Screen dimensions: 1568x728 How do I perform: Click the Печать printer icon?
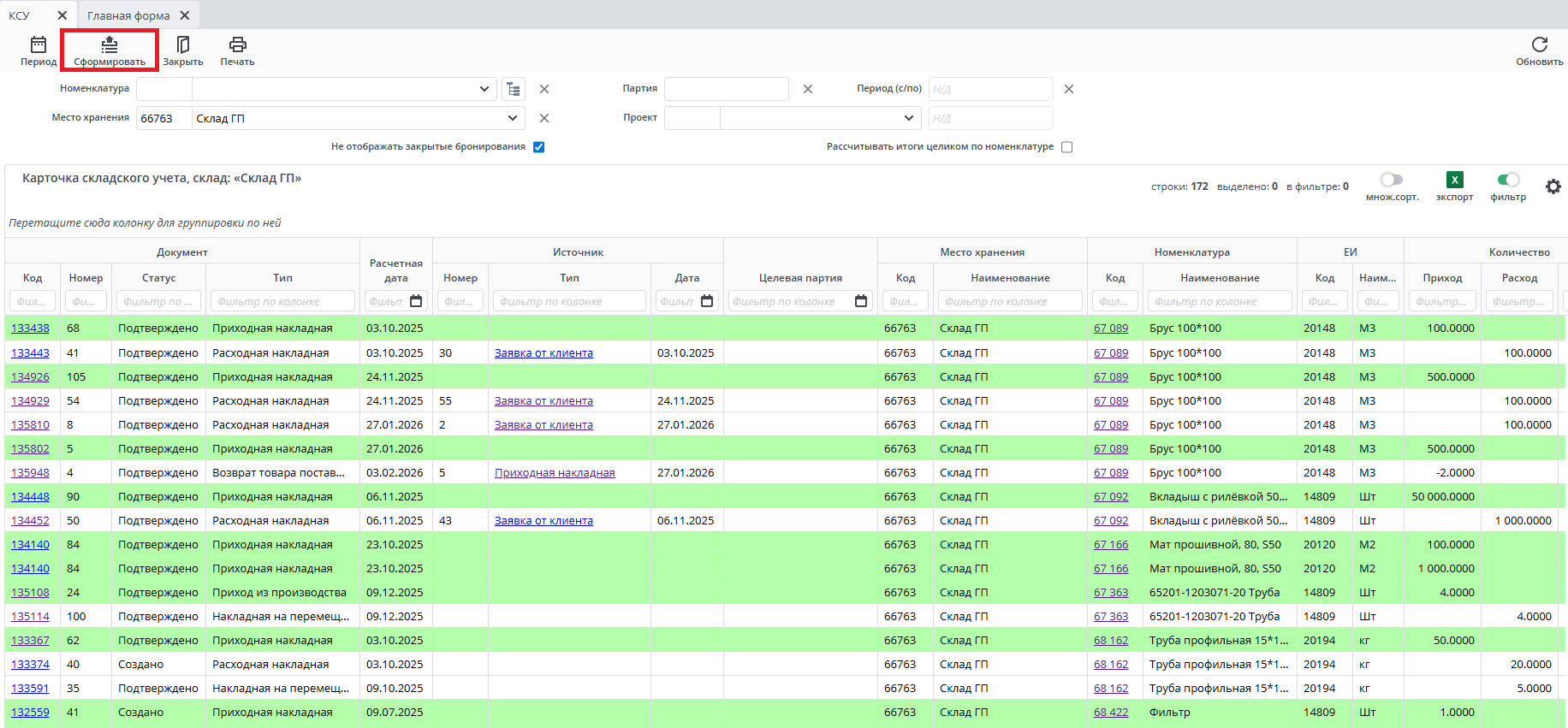click(x=237, y=45)
